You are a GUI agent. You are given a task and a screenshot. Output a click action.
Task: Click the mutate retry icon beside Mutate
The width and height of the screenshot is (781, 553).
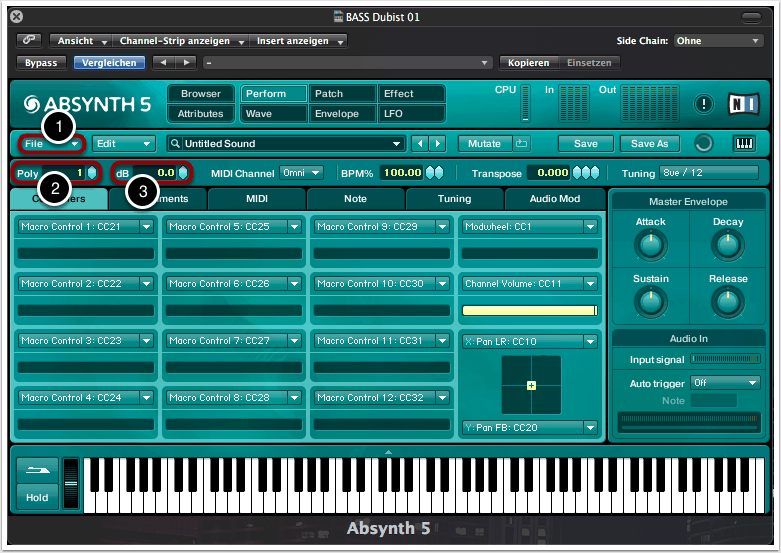(522, 144)
